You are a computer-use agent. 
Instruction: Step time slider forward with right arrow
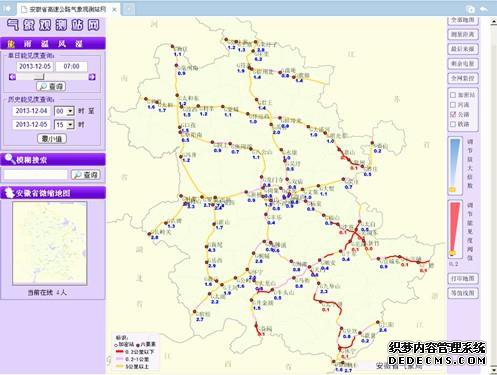point(92,77)
